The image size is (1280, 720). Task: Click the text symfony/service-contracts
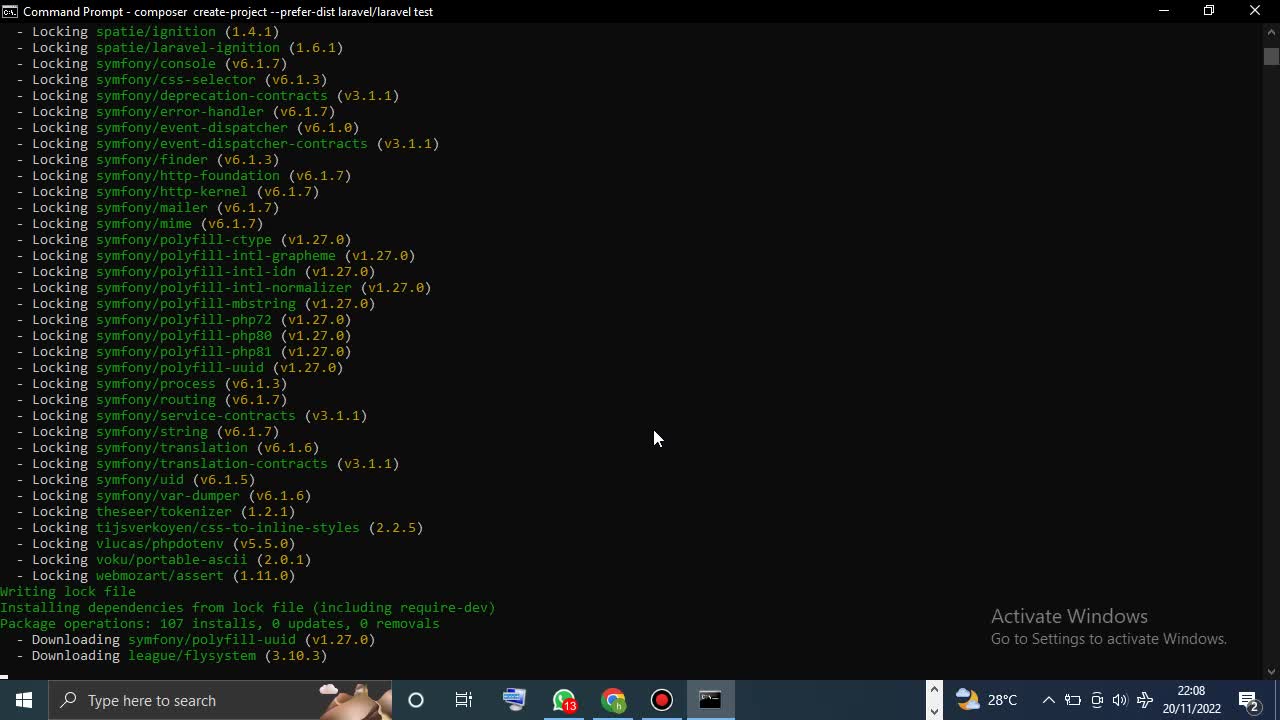point(196,415)
